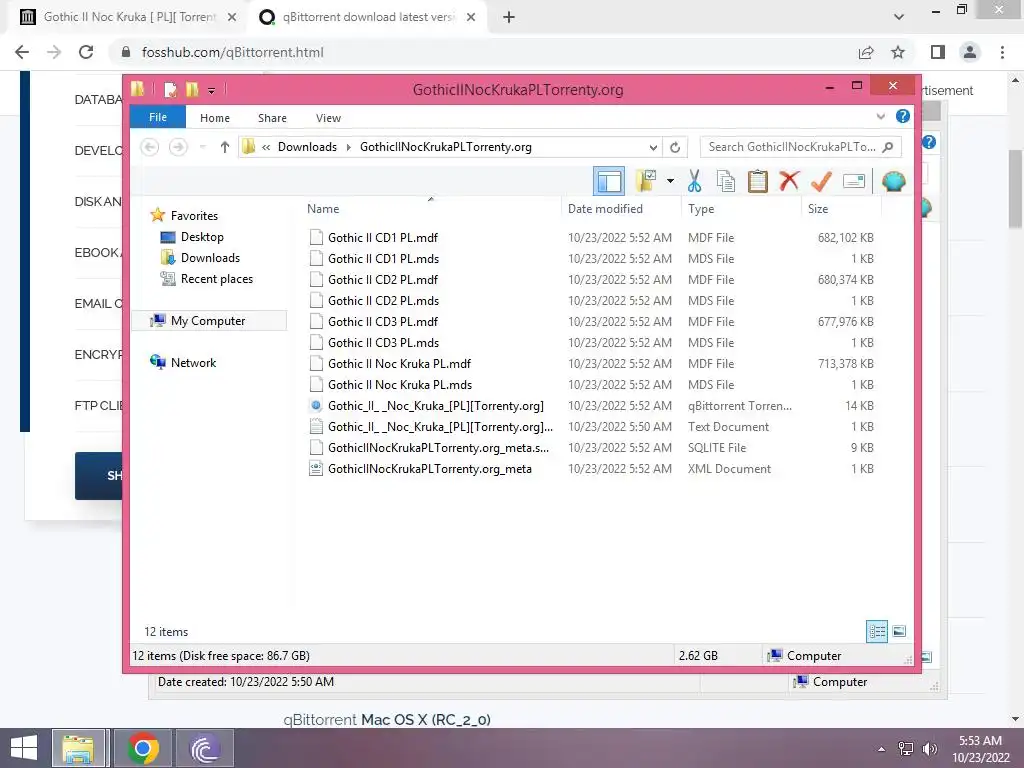Bookmark this page with star icon
Image resolution: width=1024 pixels, height=768 pixels.
tap(898, 52)
